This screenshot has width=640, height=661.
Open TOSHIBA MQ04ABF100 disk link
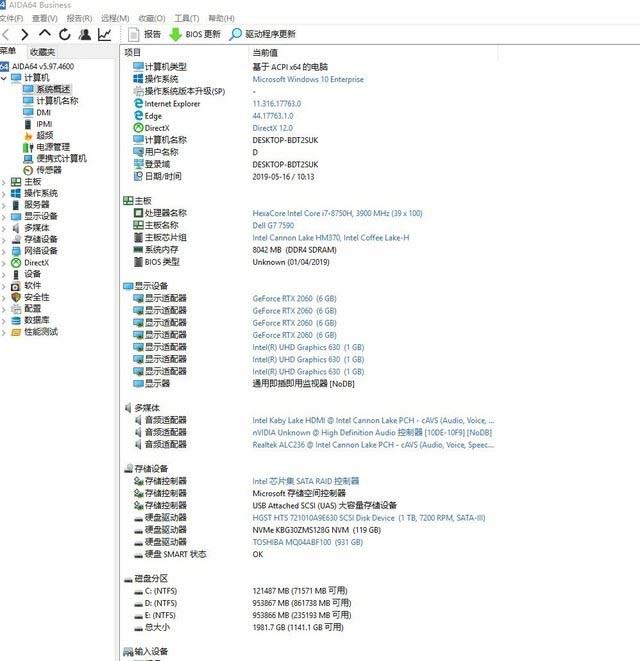click(x=307, y=542)
